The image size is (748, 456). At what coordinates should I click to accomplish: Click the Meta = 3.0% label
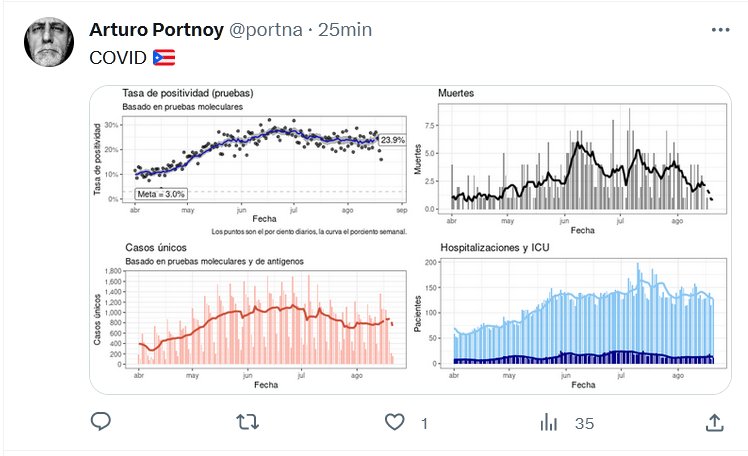[162, 193]
